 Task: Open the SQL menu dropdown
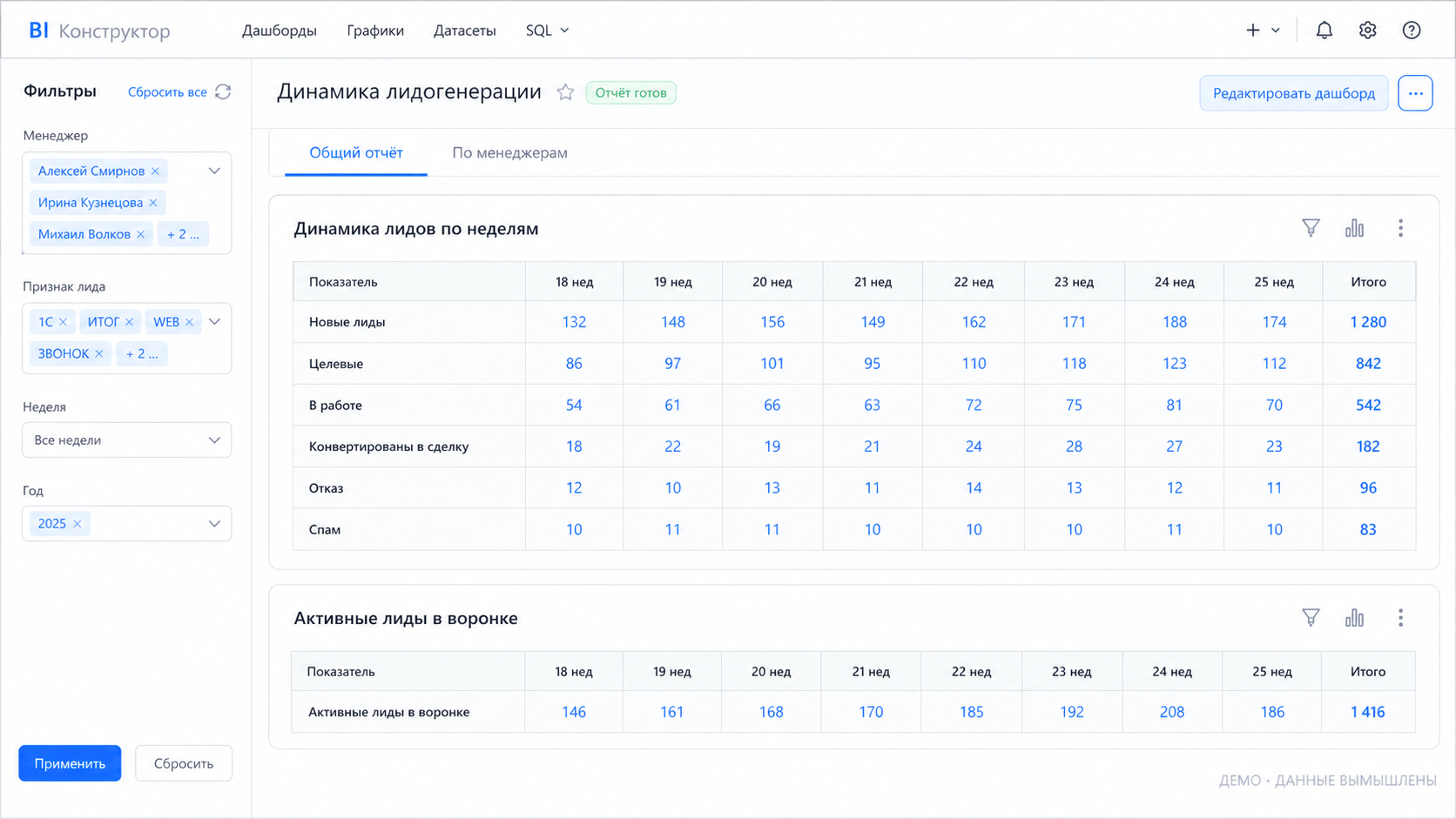pos(547,30)
